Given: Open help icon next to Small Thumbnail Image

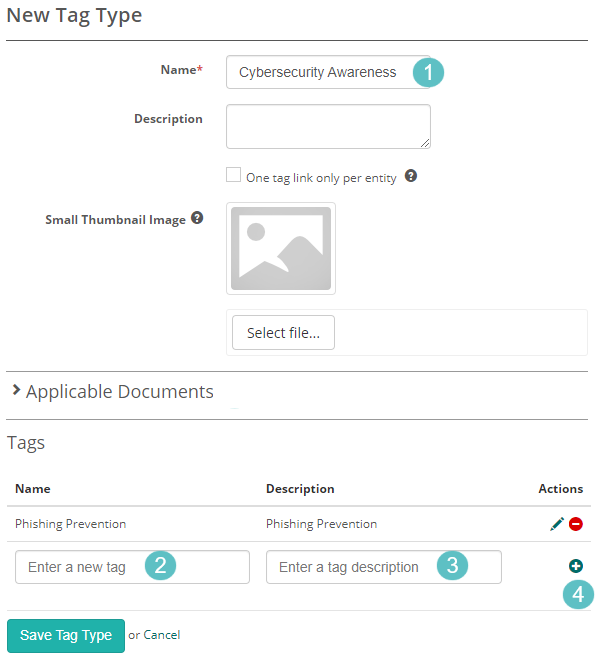Looking at the screenshot, I should click(x=197, y=218).
